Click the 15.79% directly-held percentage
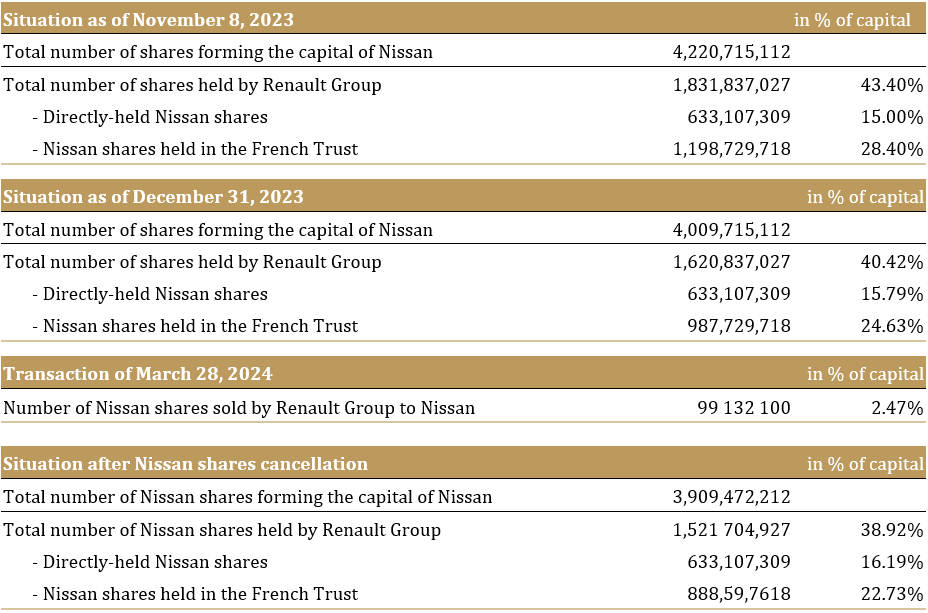This screenshot has width=928, height=613. [x=891, y=294]
